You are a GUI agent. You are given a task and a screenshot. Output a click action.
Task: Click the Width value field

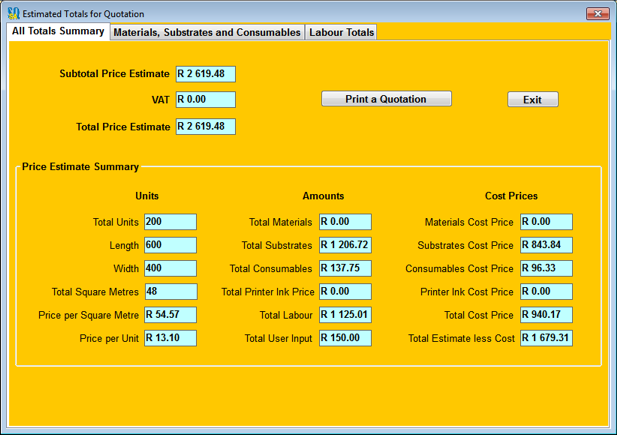tap(170, 268)
